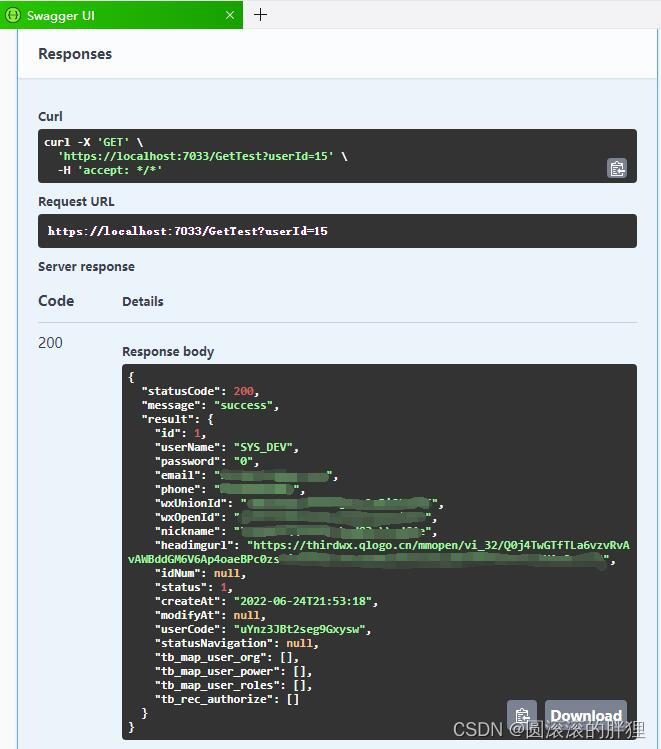Click the Curl command code block
The image size is (661, 749).
[x=337, y=156]
